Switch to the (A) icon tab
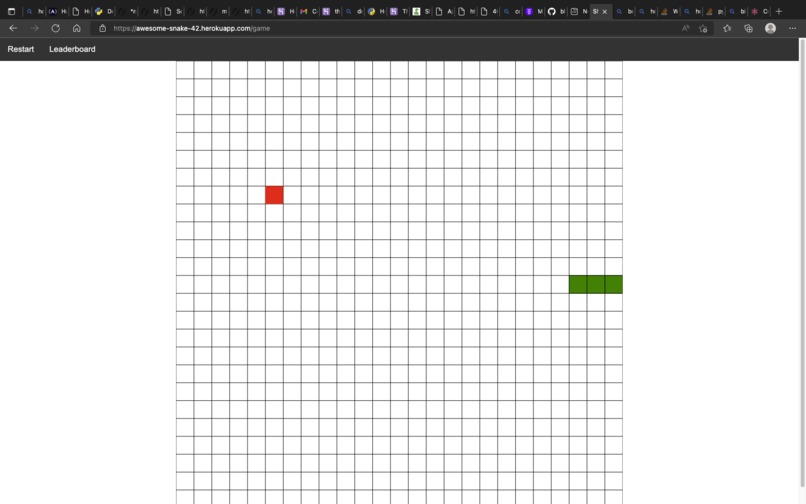This screenshot has height=504, width=806. click(57, 11)
